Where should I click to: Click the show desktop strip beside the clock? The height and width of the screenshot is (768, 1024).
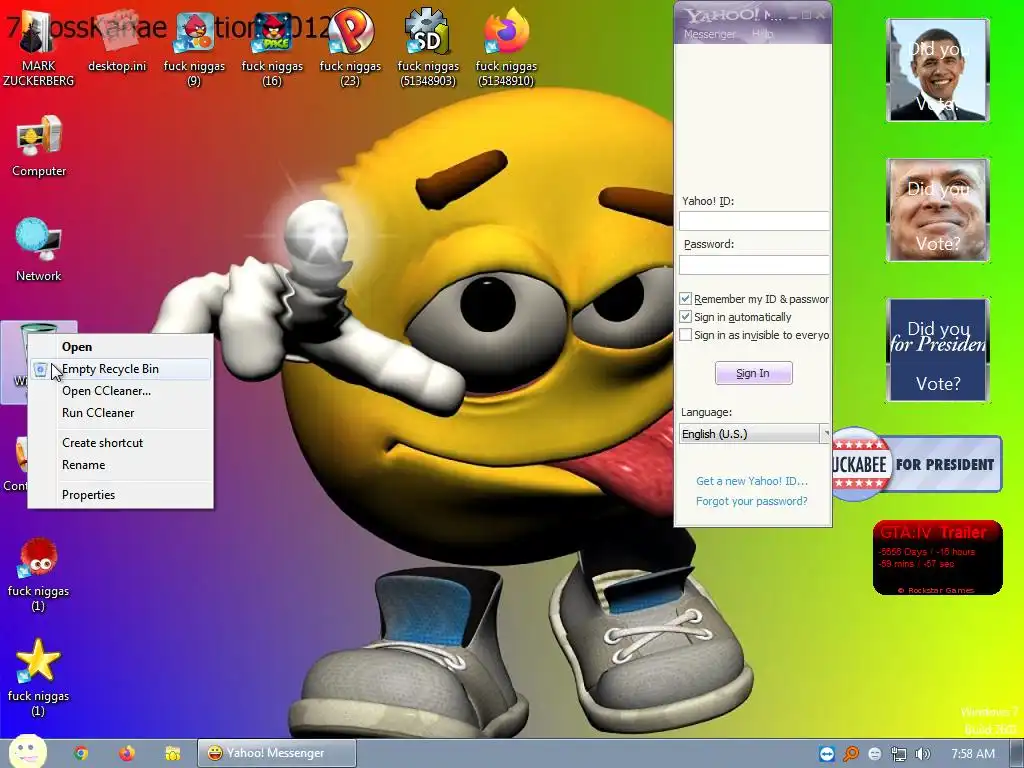(1018, 754)
